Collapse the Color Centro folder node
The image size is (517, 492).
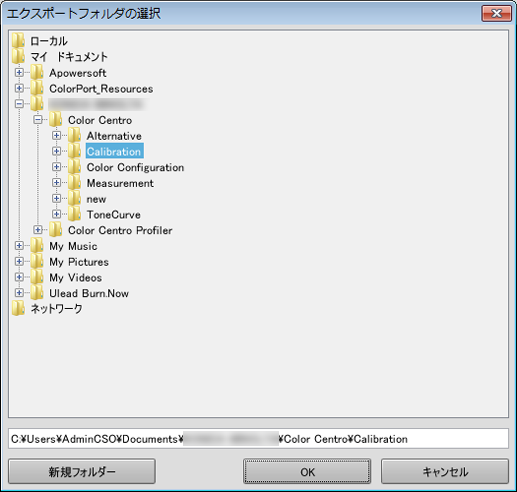(38, 120)
